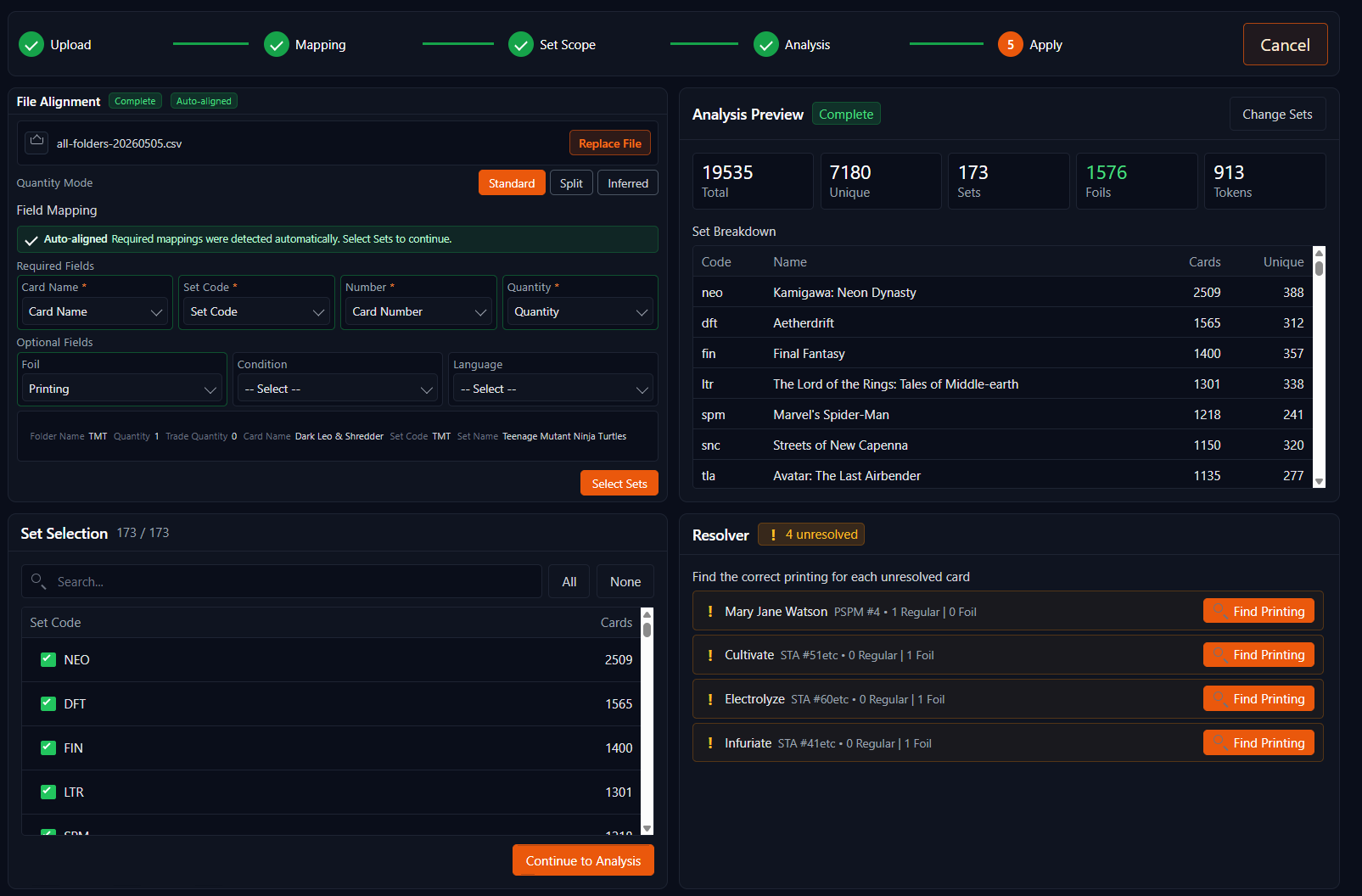Click the file icon beside all-folders-20260505.csv
Screen dimensions: 1362x896
tap(36, 142)
